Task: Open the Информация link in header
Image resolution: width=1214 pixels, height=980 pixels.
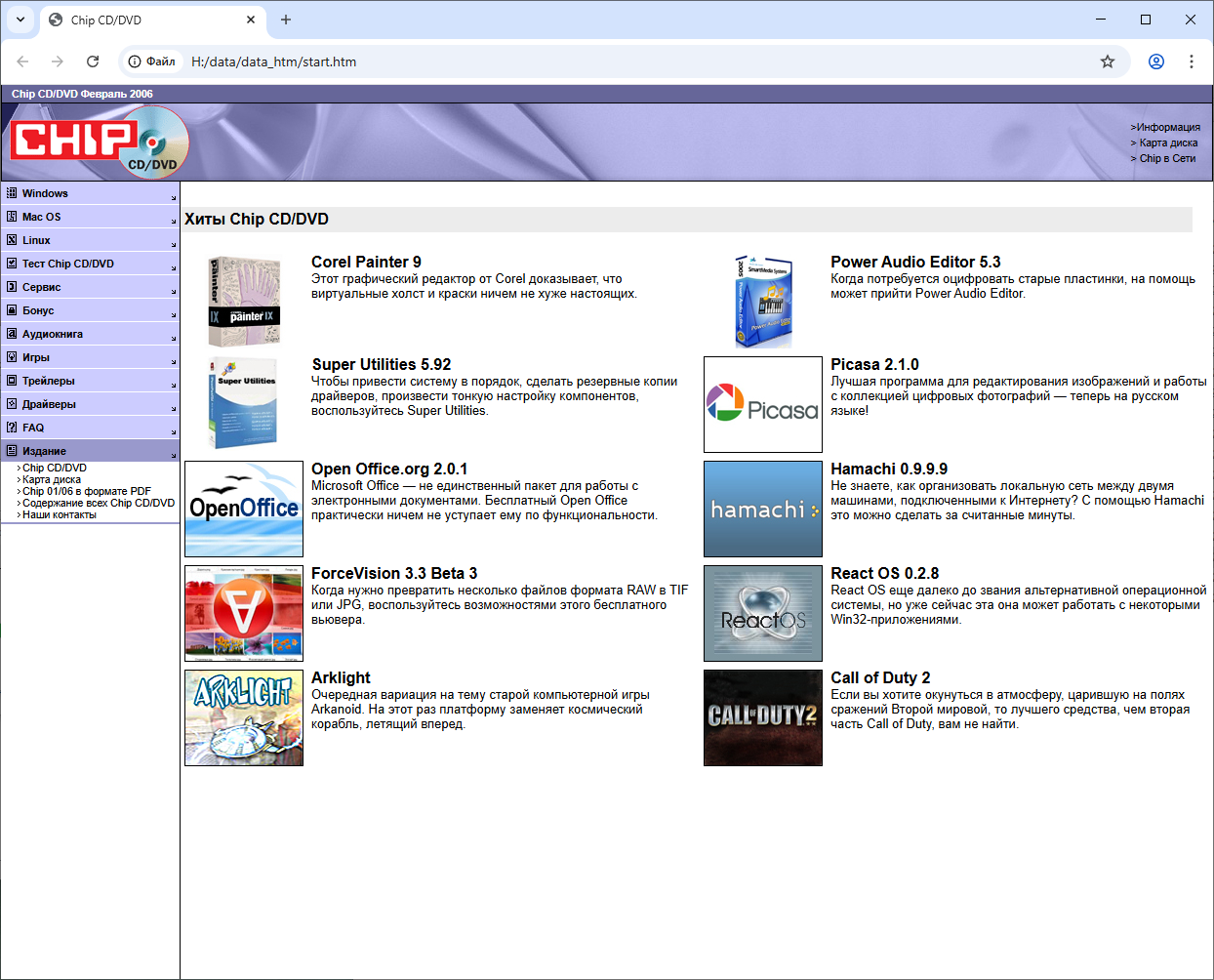Action: click(1168, 127)
